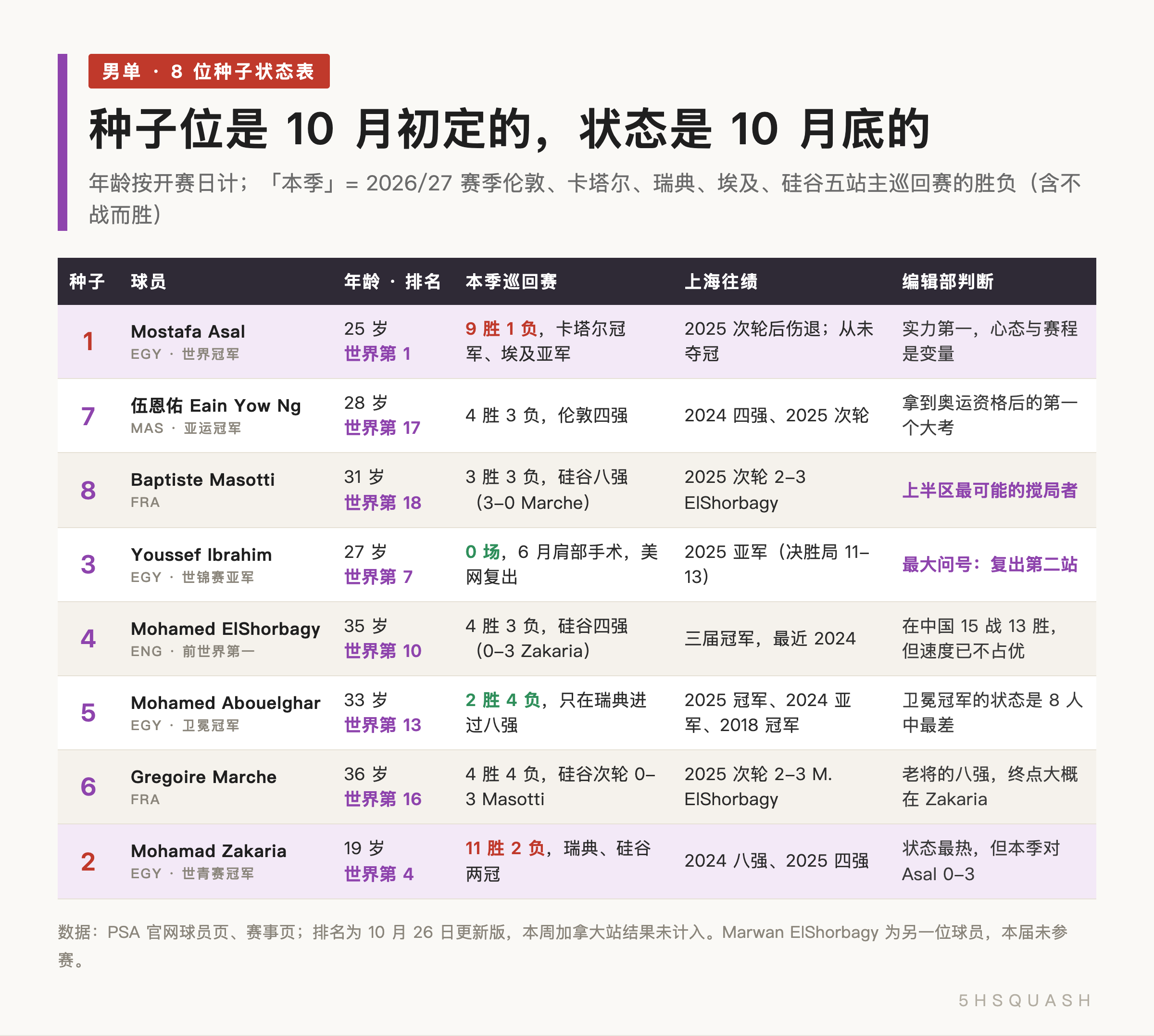Click the 球员 column header

(x=149, y=281)
